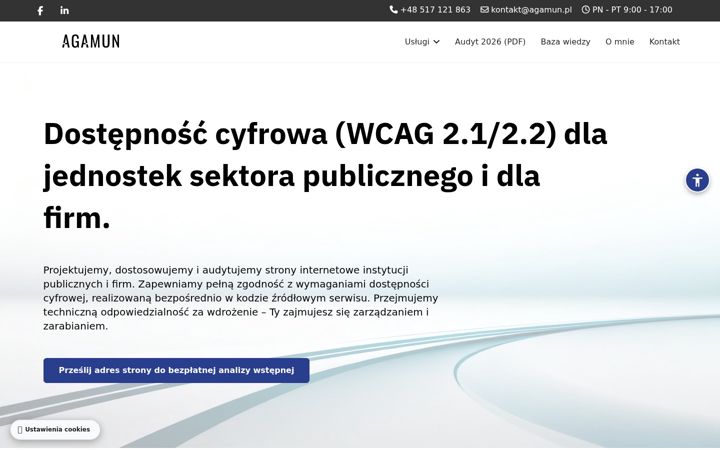Expand the Usługi dropdown menu
Viewport: 720px width, 450px height.
(422, 42)
